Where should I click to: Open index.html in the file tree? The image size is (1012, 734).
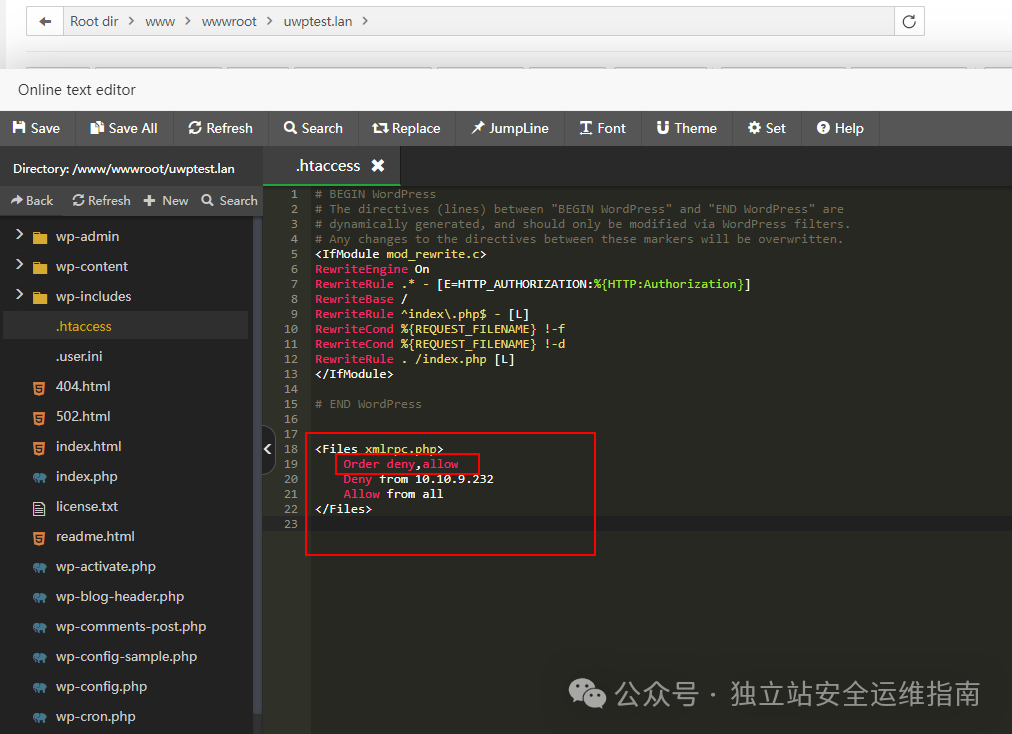pyautogui.click(x=88, y=446)
